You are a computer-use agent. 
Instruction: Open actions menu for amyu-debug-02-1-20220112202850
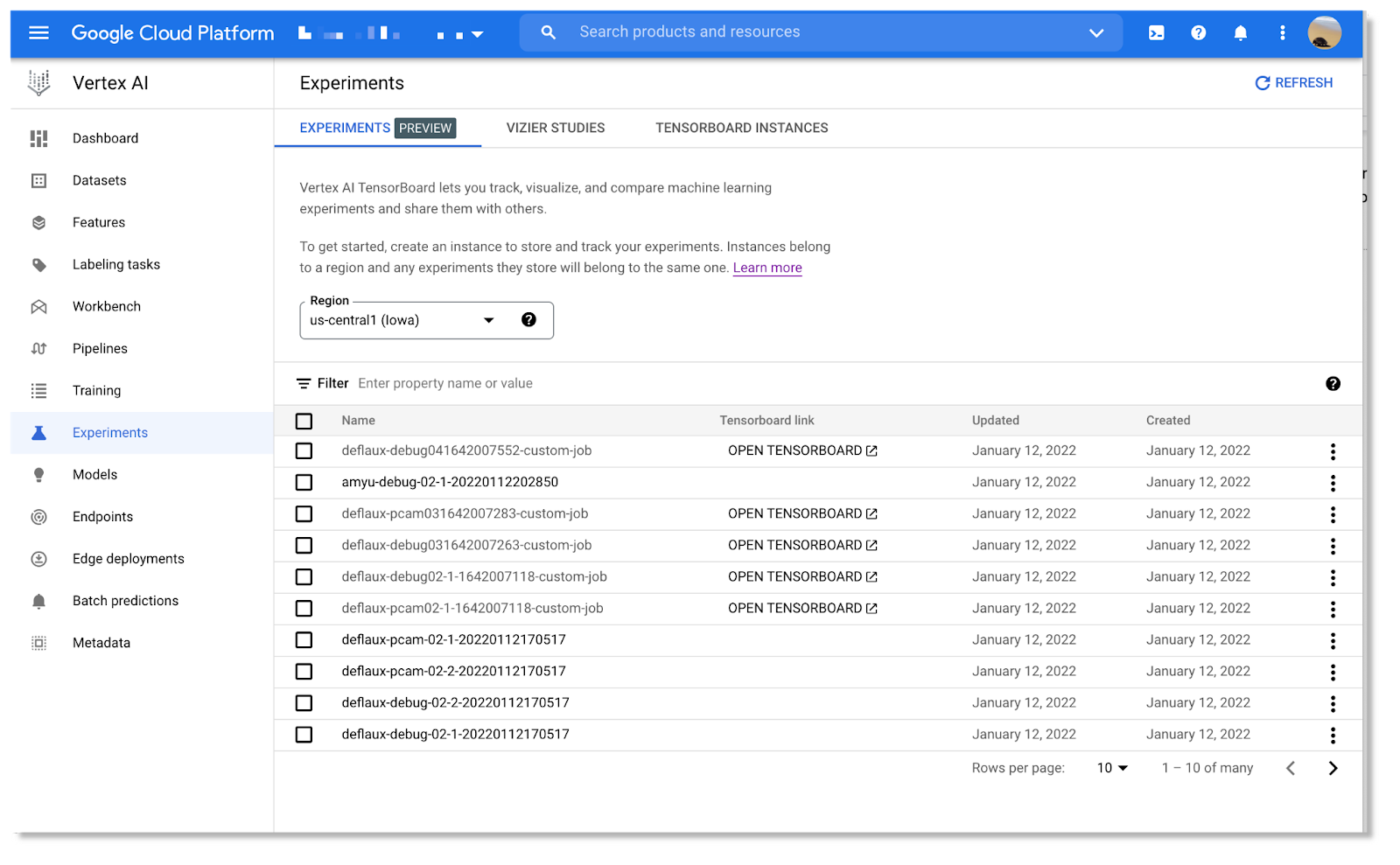(x=1333, y=483)
